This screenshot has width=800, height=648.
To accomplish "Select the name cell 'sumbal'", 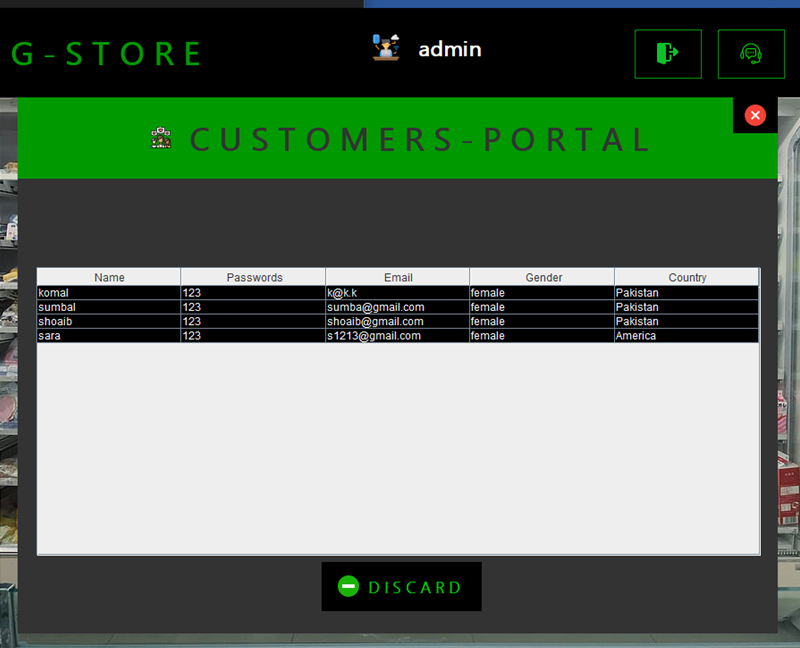I will point(109,307).
